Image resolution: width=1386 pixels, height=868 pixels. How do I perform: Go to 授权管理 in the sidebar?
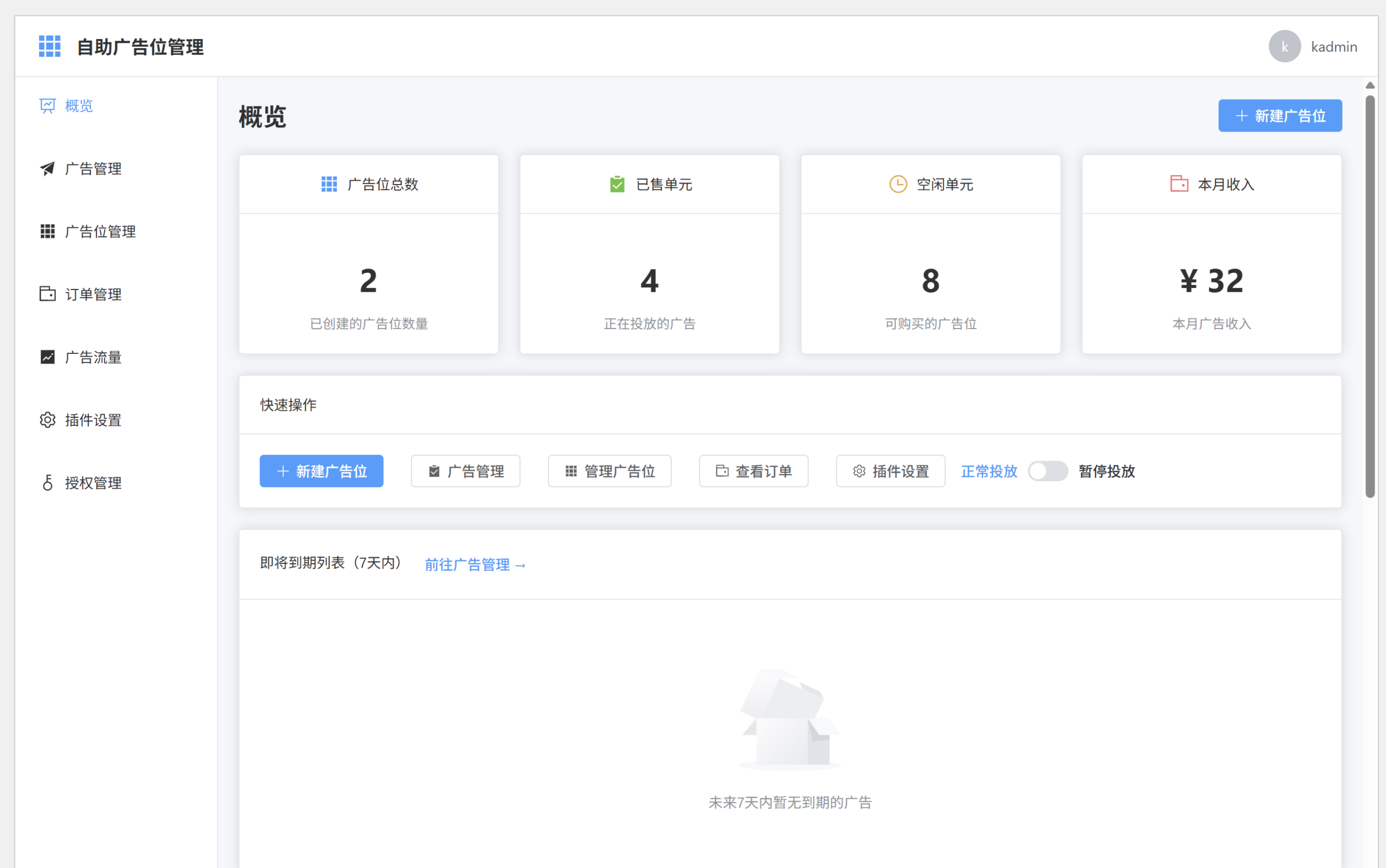(116, 483)
